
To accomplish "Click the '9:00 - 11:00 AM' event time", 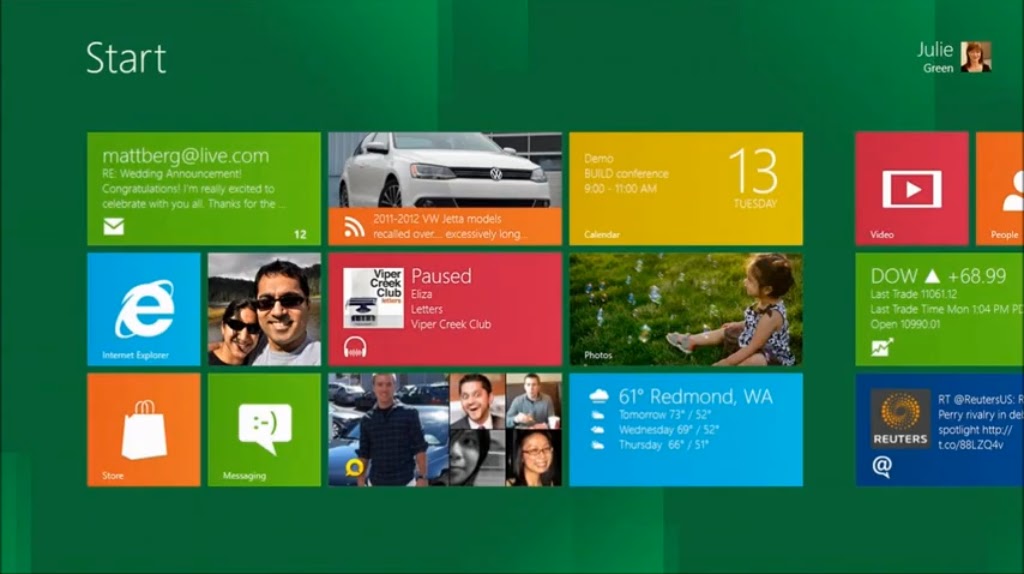I will coord(620,189).
